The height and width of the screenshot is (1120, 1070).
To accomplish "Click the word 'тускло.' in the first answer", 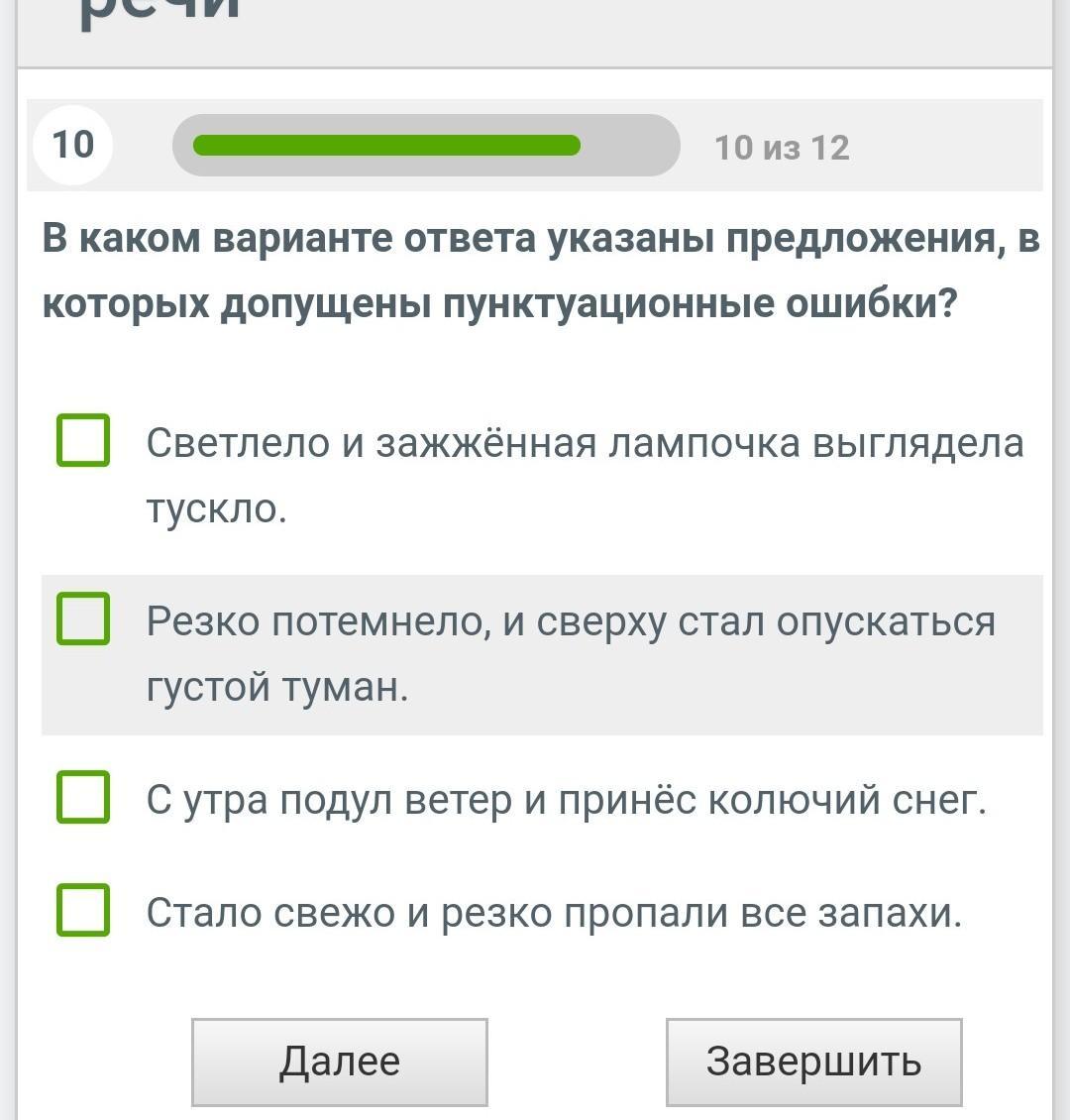I will 217,508.
